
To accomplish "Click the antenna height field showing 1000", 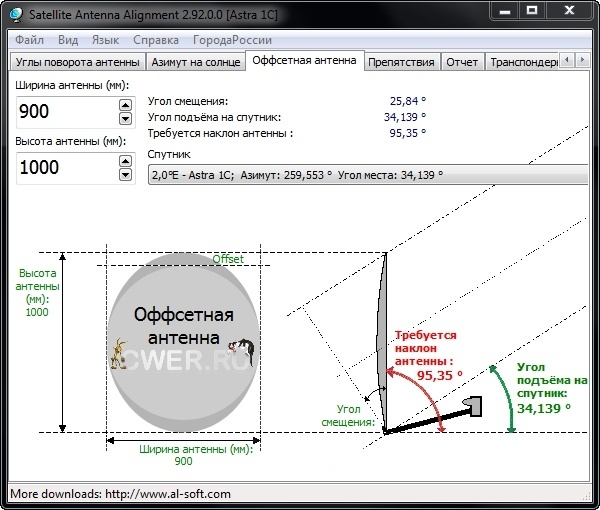I will tap(65, 167).
